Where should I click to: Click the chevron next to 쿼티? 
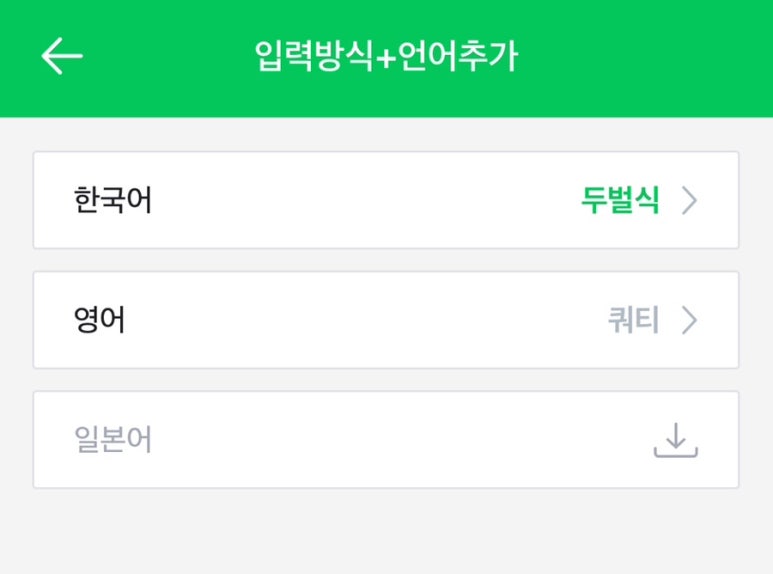pos(689,321)
